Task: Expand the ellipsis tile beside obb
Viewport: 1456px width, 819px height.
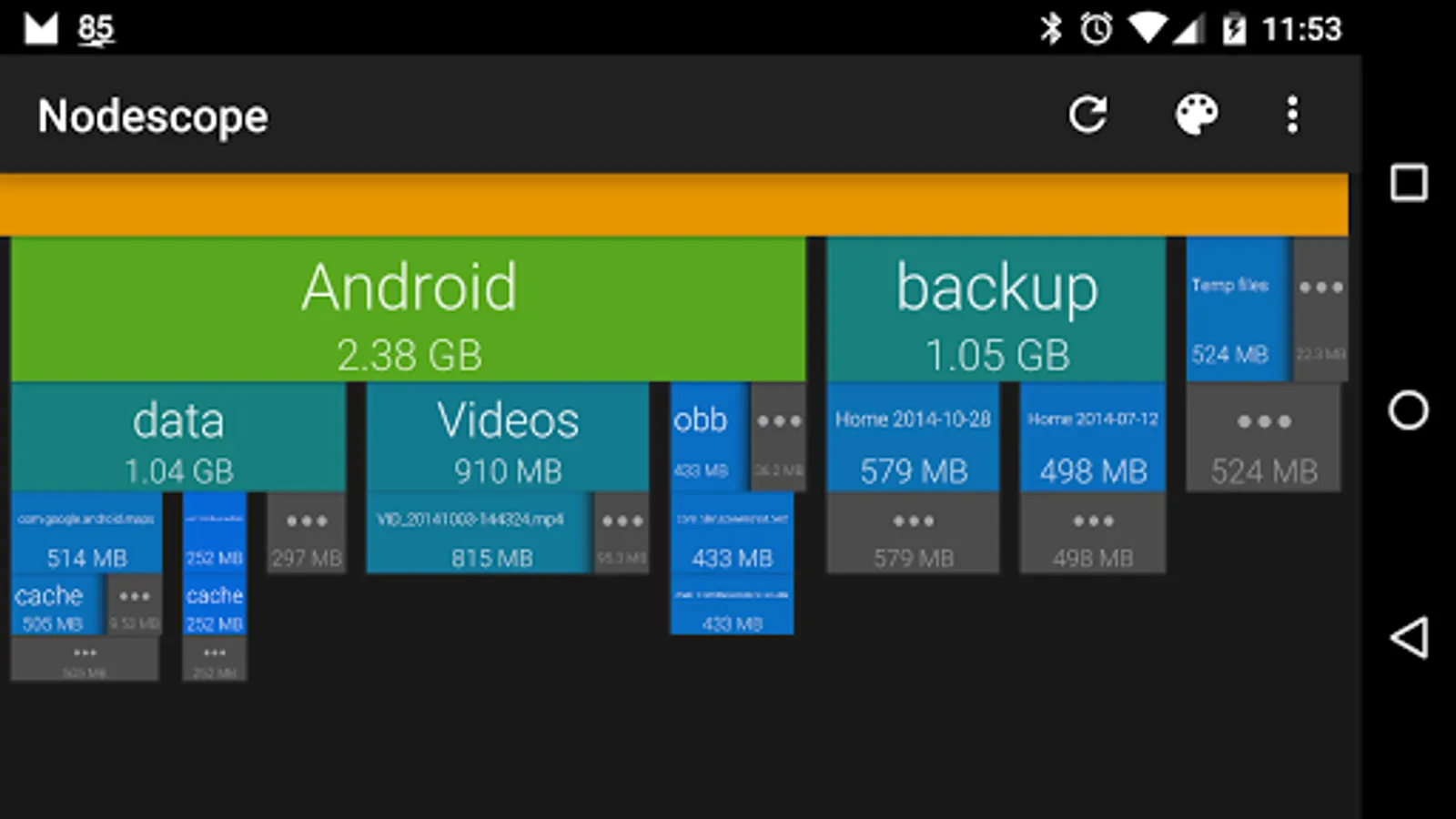Action: tap(779, 438)
